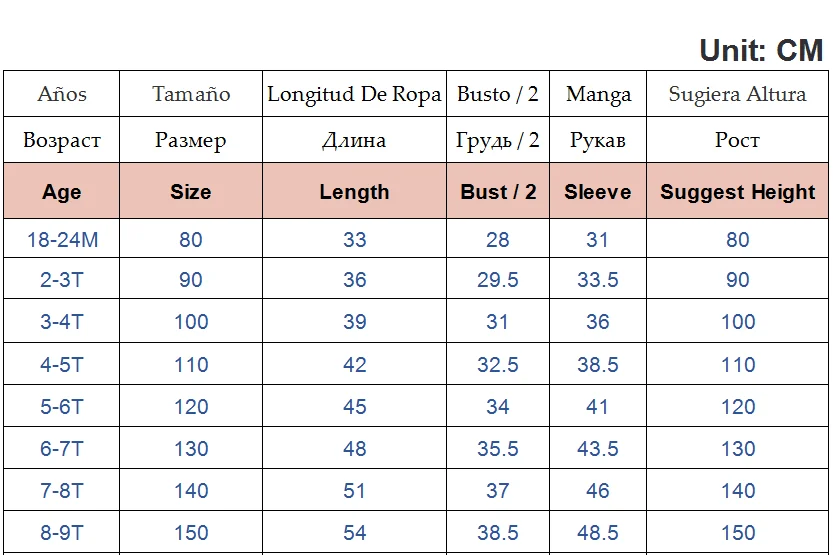Select the 'Size' column header
Viewport: 833px width, 555px height.
point(191,192)
